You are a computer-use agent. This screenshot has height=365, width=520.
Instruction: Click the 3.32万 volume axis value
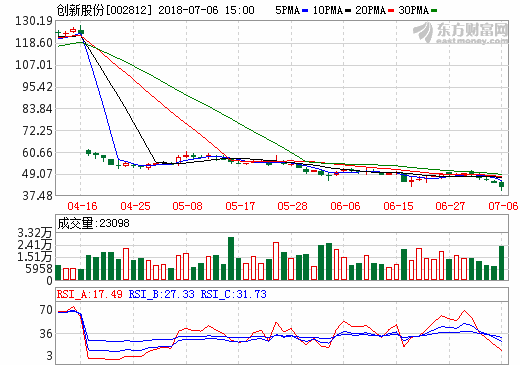pyautogui.click(x=35, y=233)
